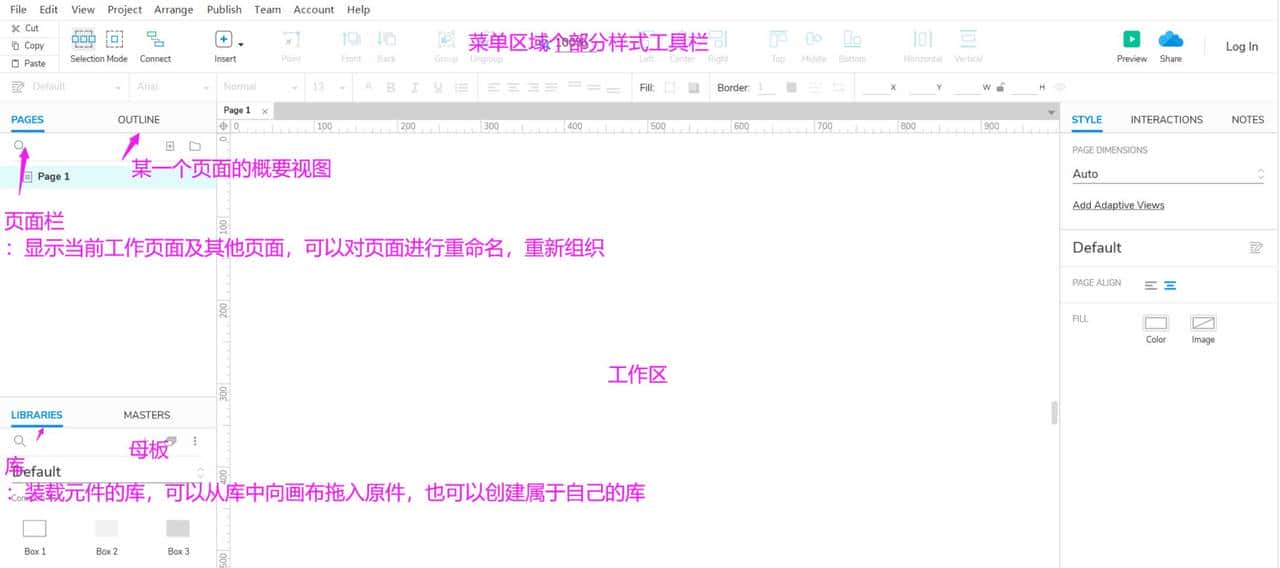The width and height of the screenshot is (1280, 568).
Task: Toggle bullet list formatting
Action: [463, 88]
